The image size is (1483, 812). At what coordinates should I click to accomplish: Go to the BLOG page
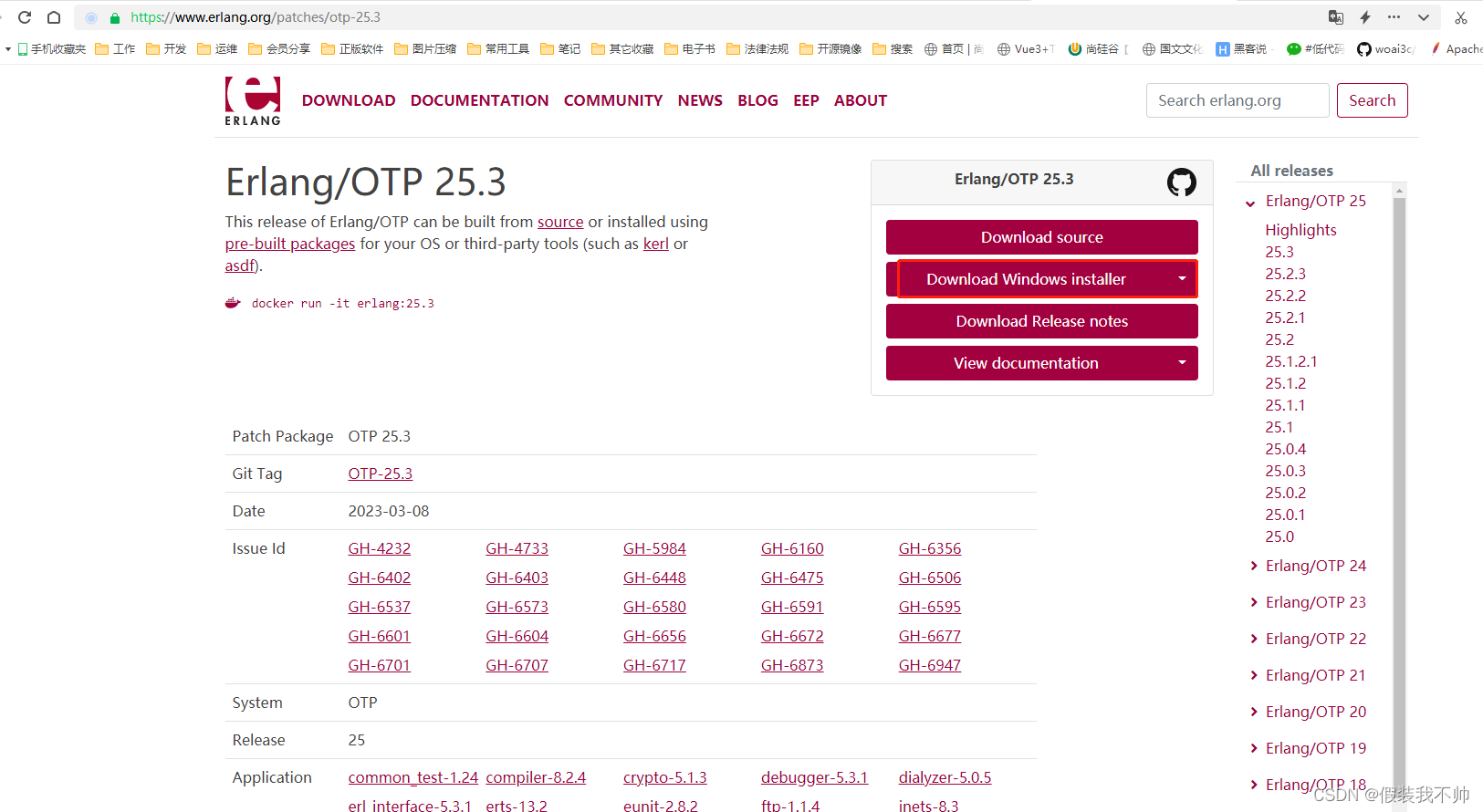[757, 100]
